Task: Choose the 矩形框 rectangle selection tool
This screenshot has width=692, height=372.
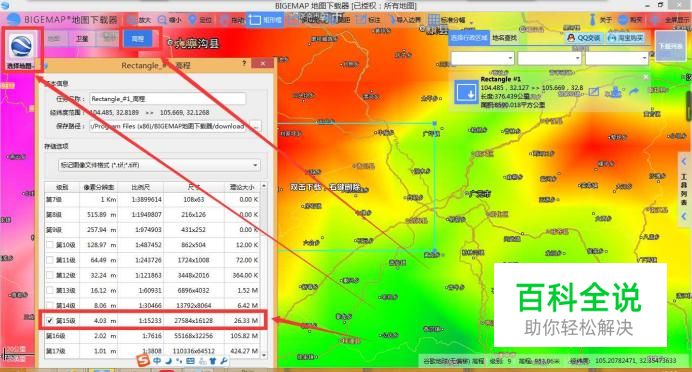Action: click(265, 20)
